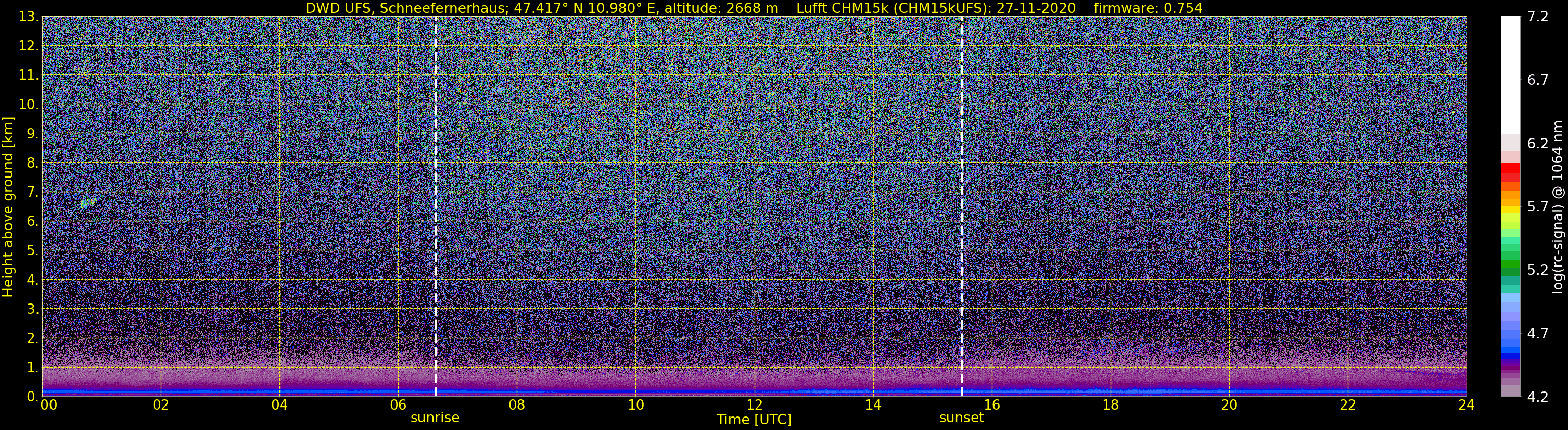Click the white dashed sunset line

(x=962, y=206)
